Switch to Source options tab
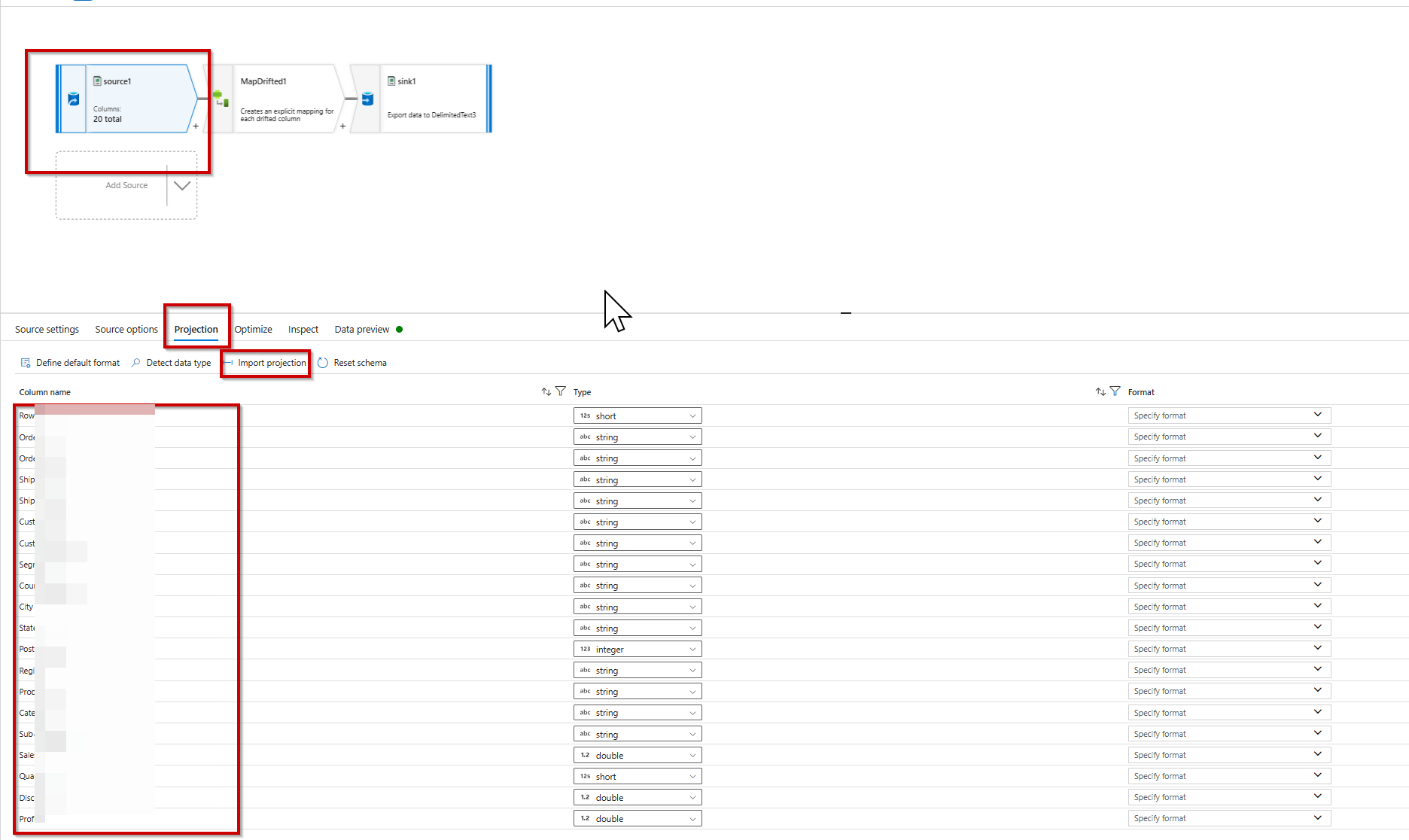The height and width of the screenshot is (840, 1409). point(126,330)
